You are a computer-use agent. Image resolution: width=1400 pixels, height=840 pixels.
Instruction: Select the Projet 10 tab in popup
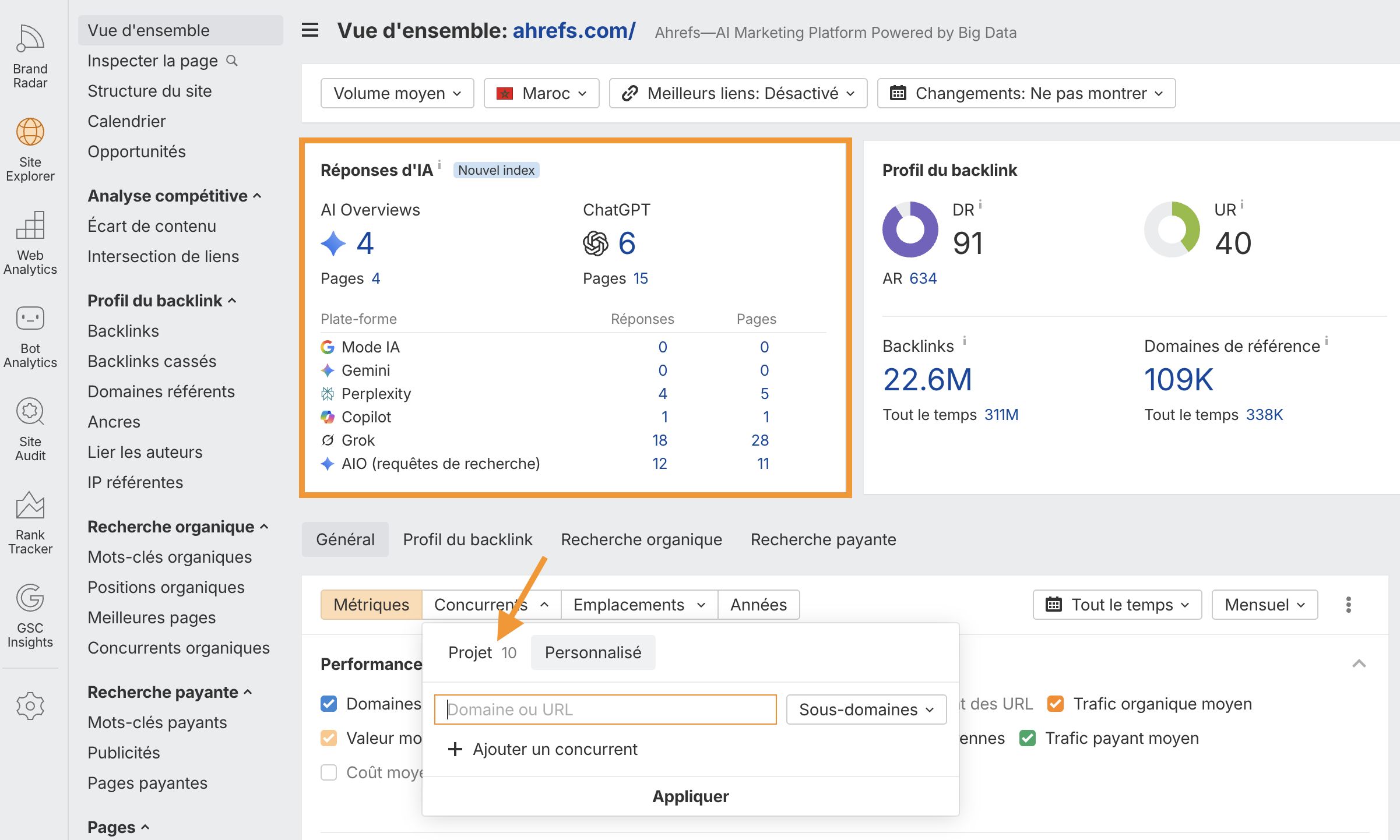482,652
